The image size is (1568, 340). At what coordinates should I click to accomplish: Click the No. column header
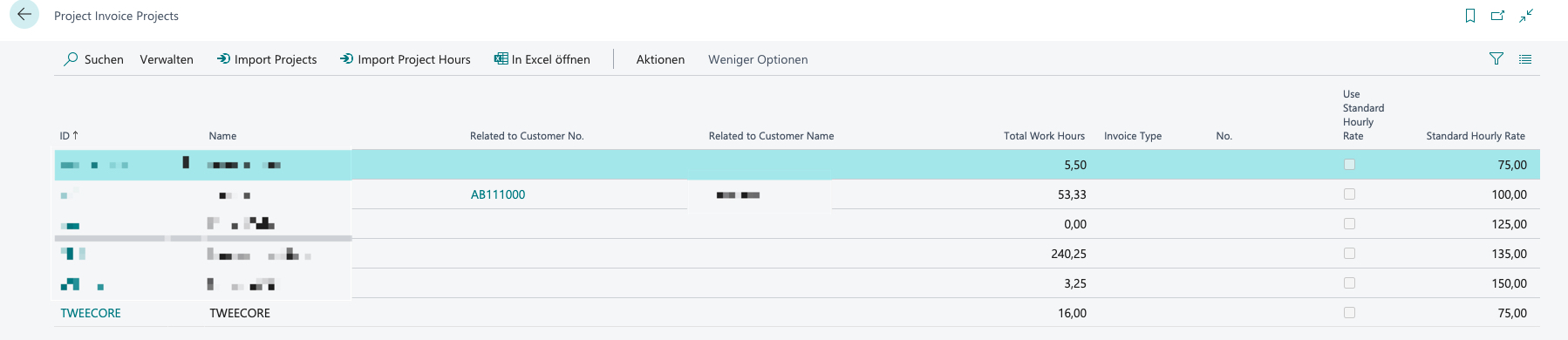click(x=1224, y=136)
